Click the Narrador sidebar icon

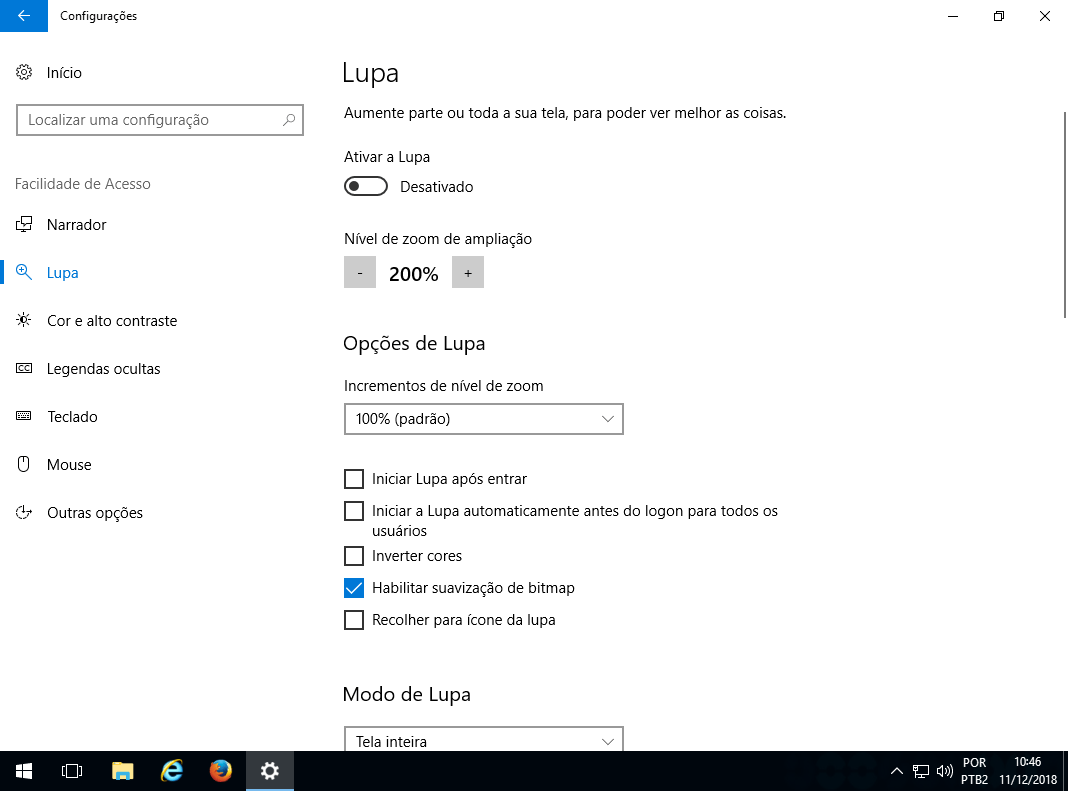point(25,225)
